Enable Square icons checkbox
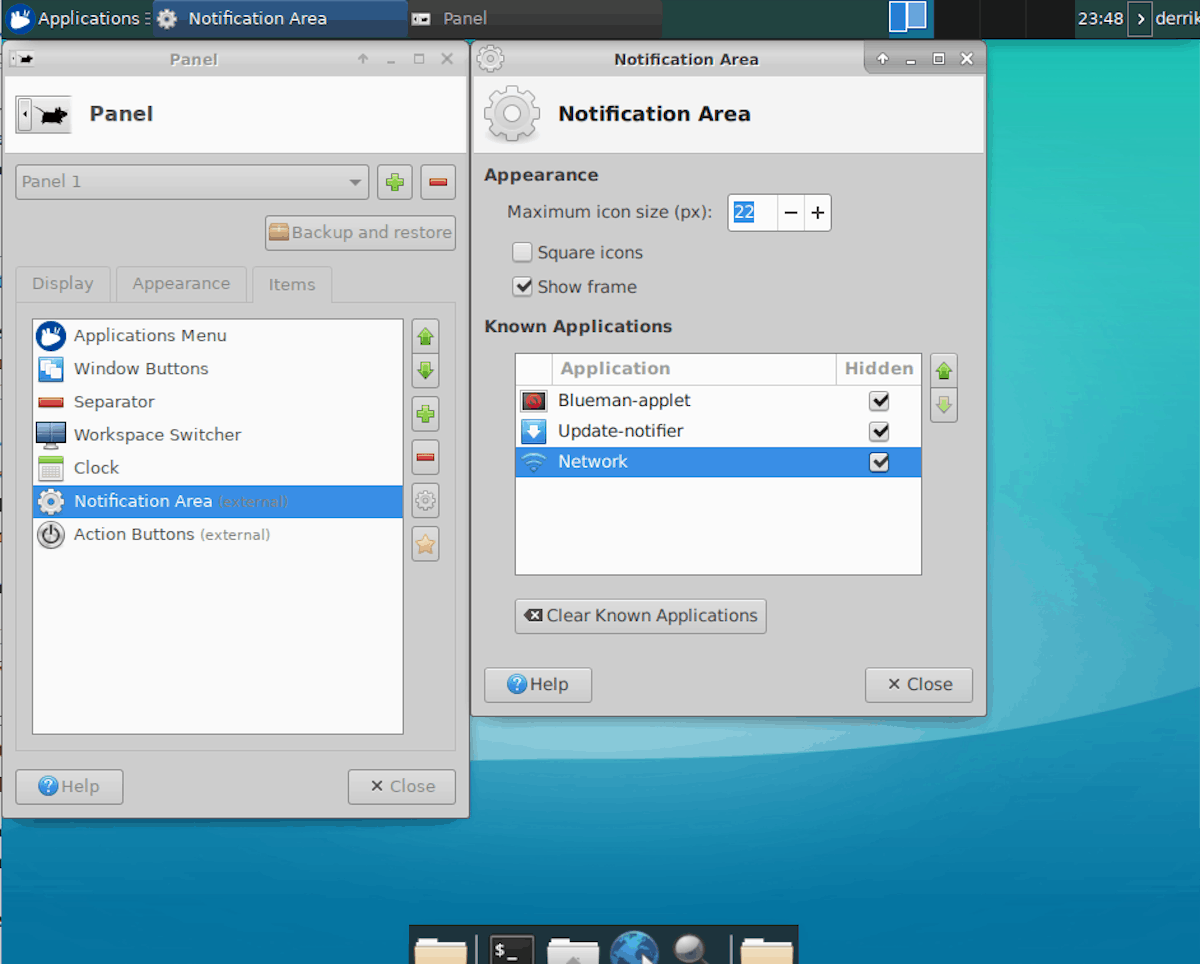1200x964 pixels. coord(522,252)
